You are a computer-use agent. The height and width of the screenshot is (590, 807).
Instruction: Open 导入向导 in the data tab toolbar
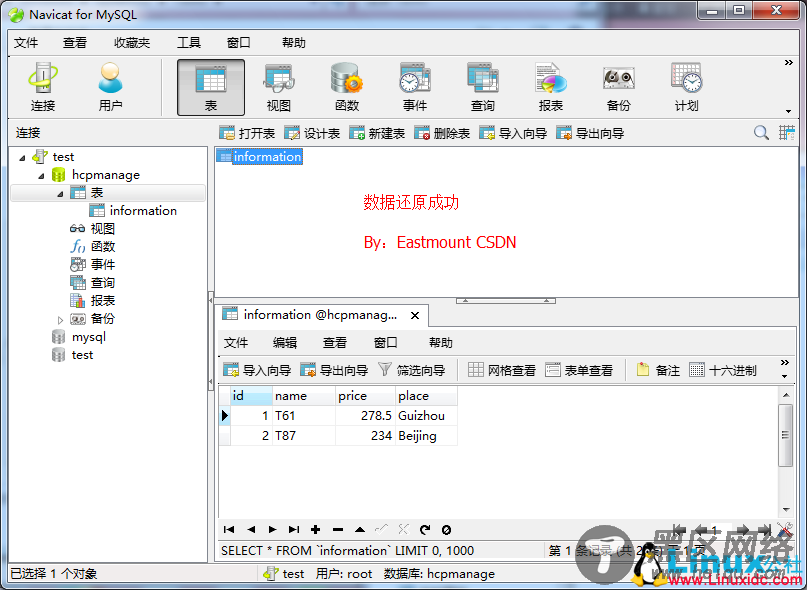click(257, 370)
